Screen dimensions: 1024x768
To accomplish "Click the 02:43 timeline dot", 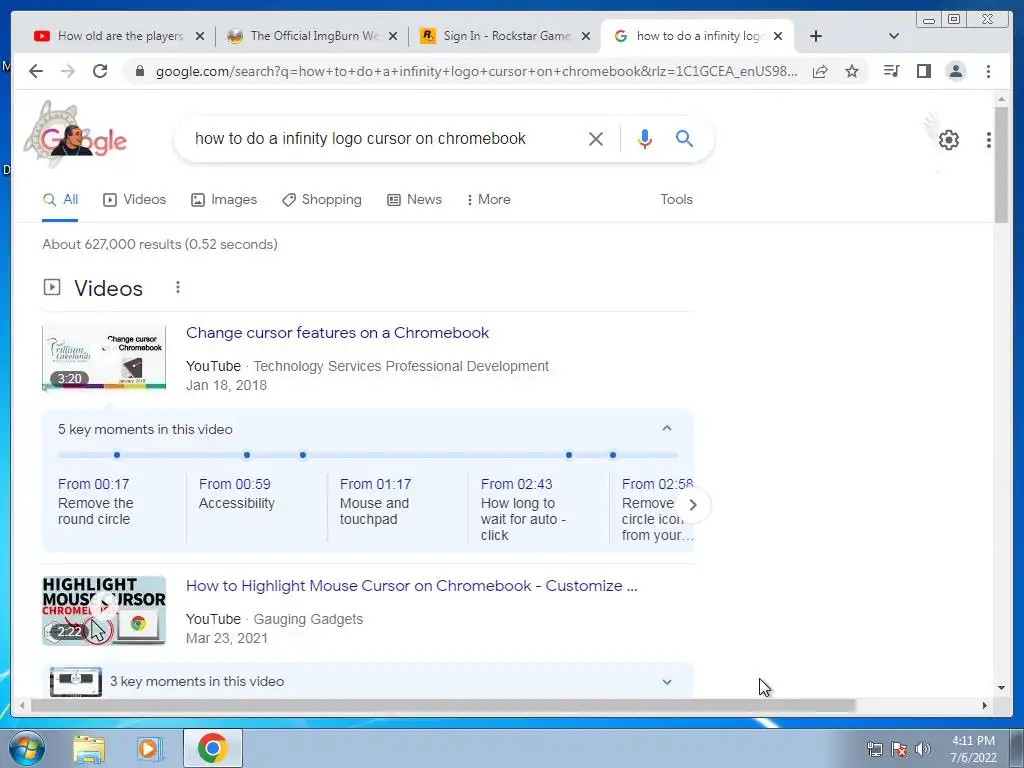I will point(569,455).
